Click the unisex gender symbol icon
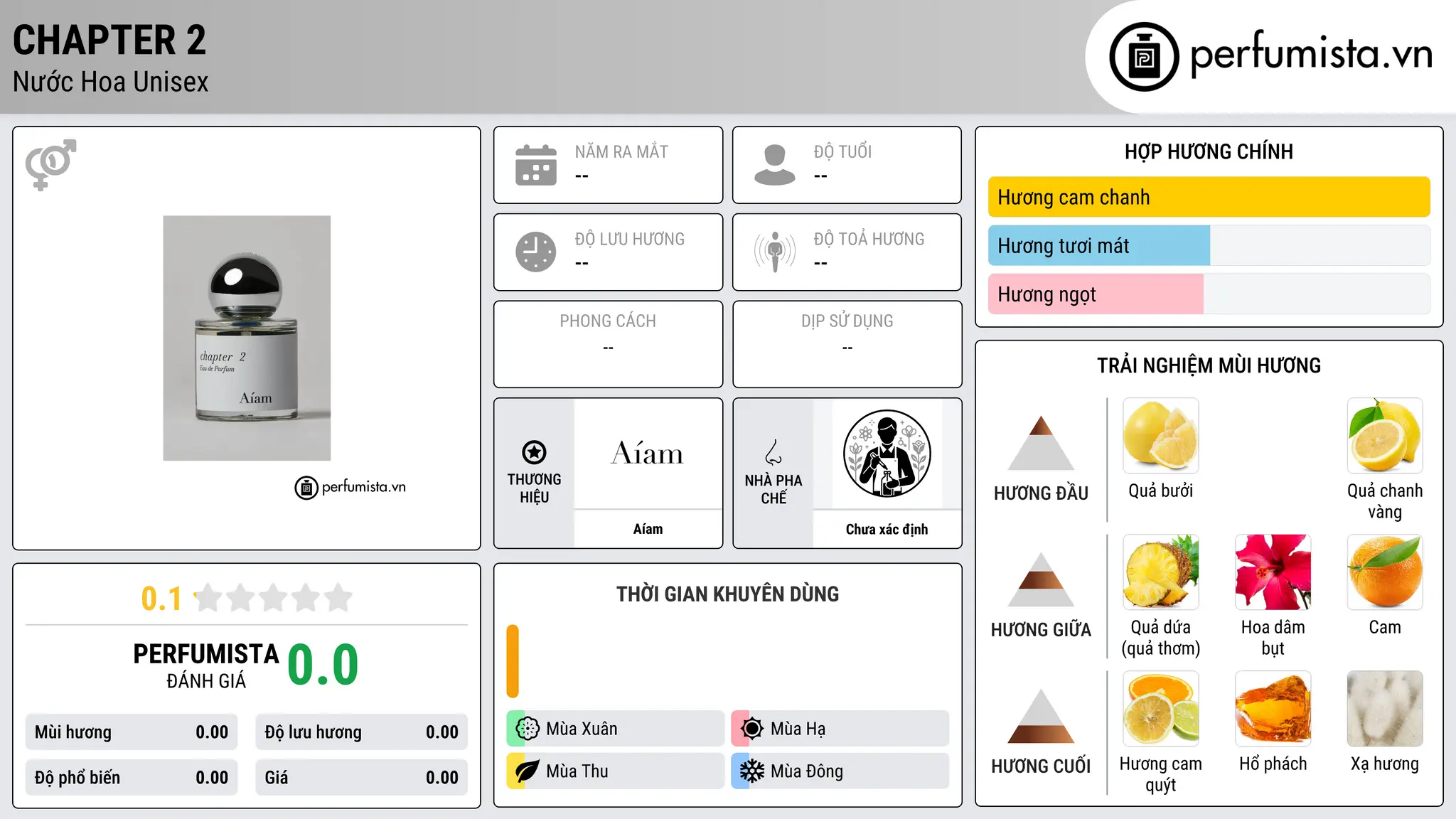The width and height of the screenshot is (1456, 819). point(50,164)
